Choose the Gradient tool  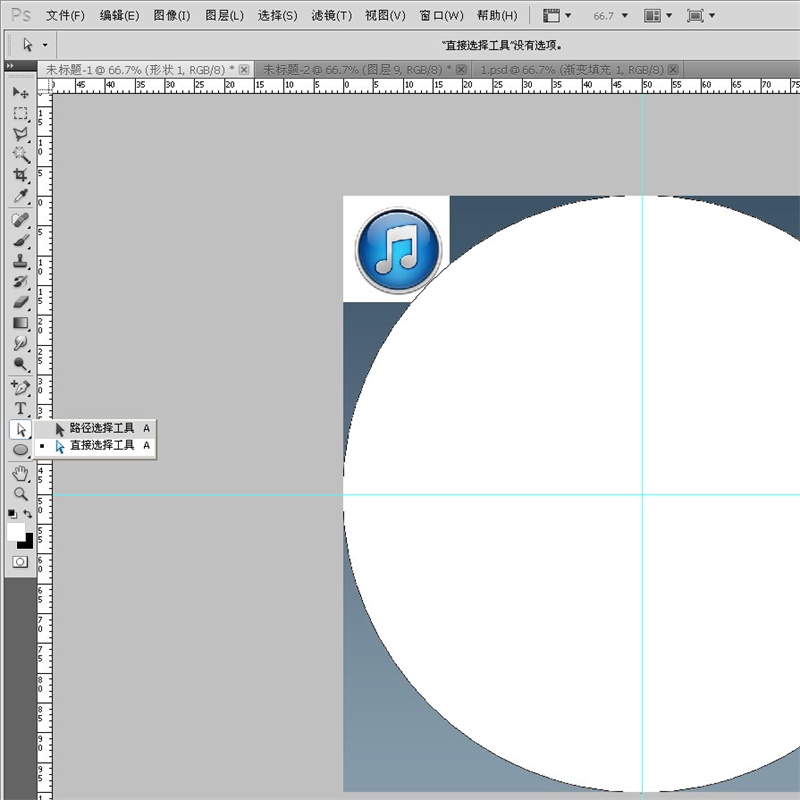(x=20, y=323)
